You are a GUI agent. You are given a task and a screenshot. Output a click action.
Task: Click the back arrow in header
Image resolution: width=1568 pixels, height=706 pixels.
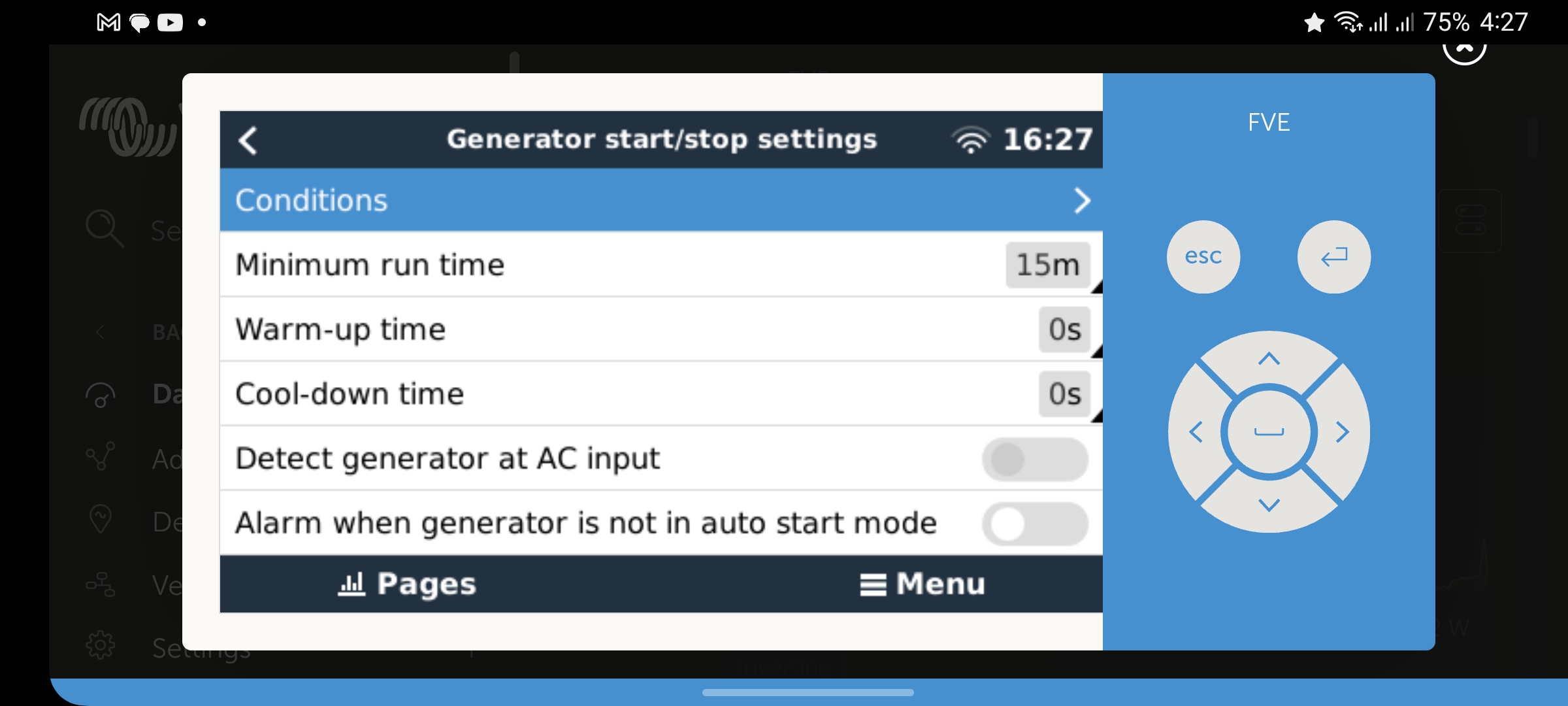(248, 140)
